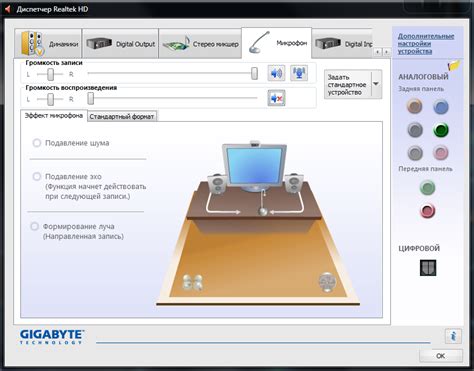474x371 pixels.
Task: Open the Стандартный формат tab
Action: point(122,117)
